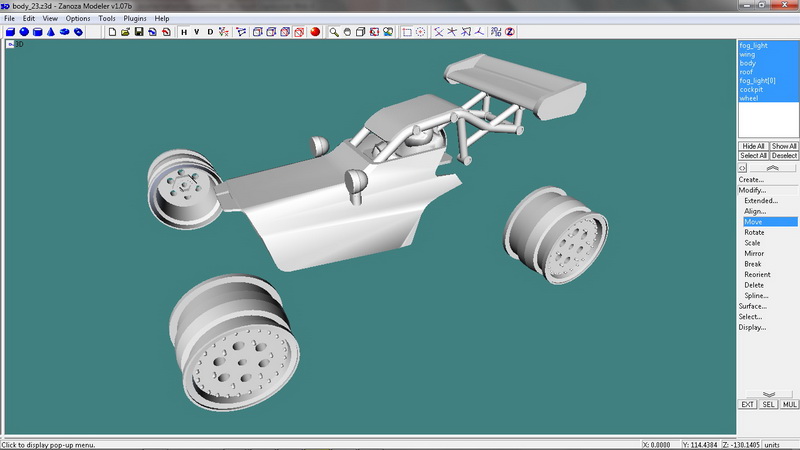
Task: Expand the Display... command group
Action: point(753,327)
